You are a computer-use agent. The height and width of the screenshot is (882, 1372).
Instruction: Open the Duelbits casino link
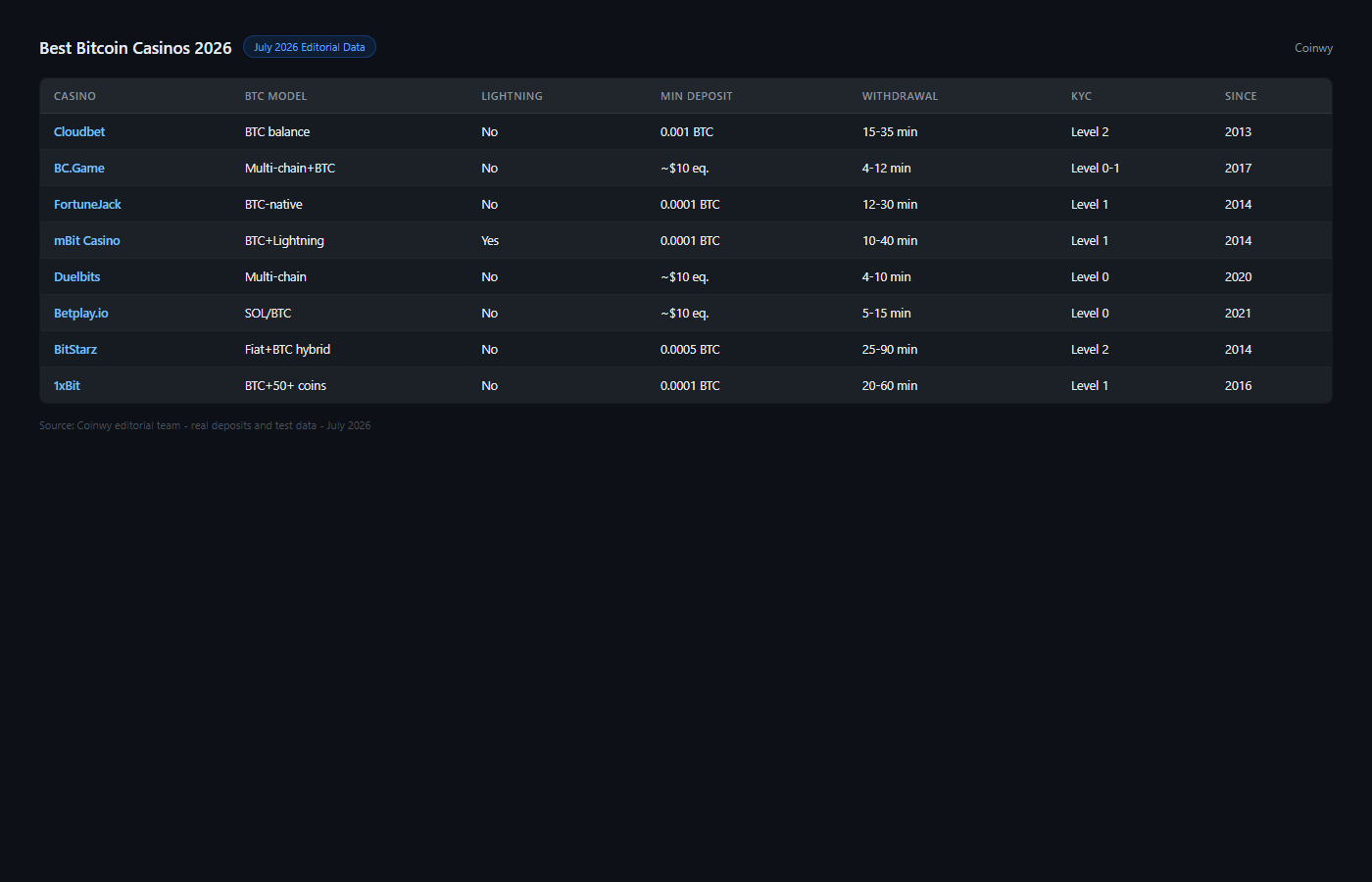click(x=77, y=276)
